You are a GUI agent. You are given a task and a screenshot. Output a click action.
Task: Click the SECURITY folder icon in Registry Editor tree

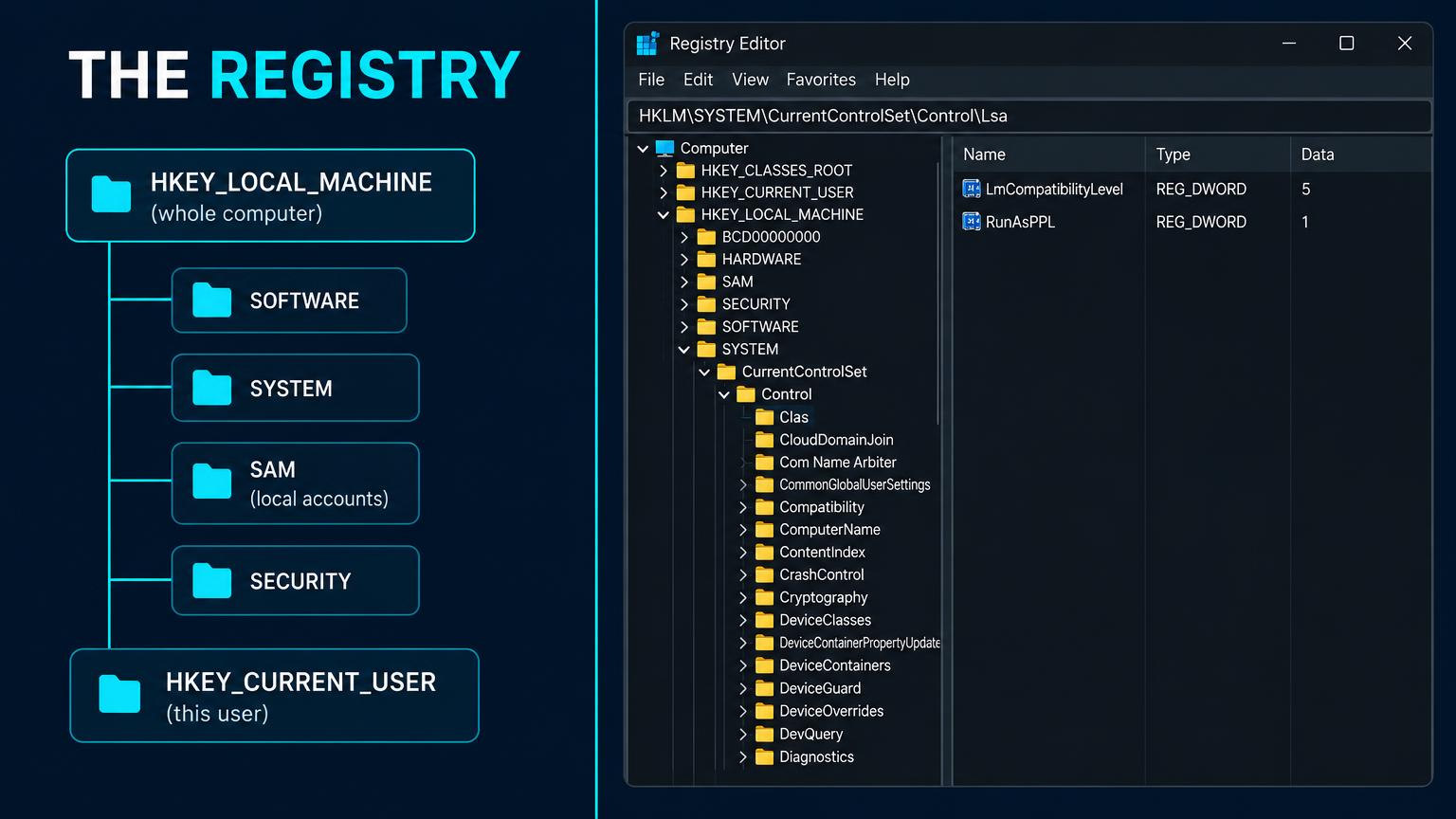tap(706, 304)
